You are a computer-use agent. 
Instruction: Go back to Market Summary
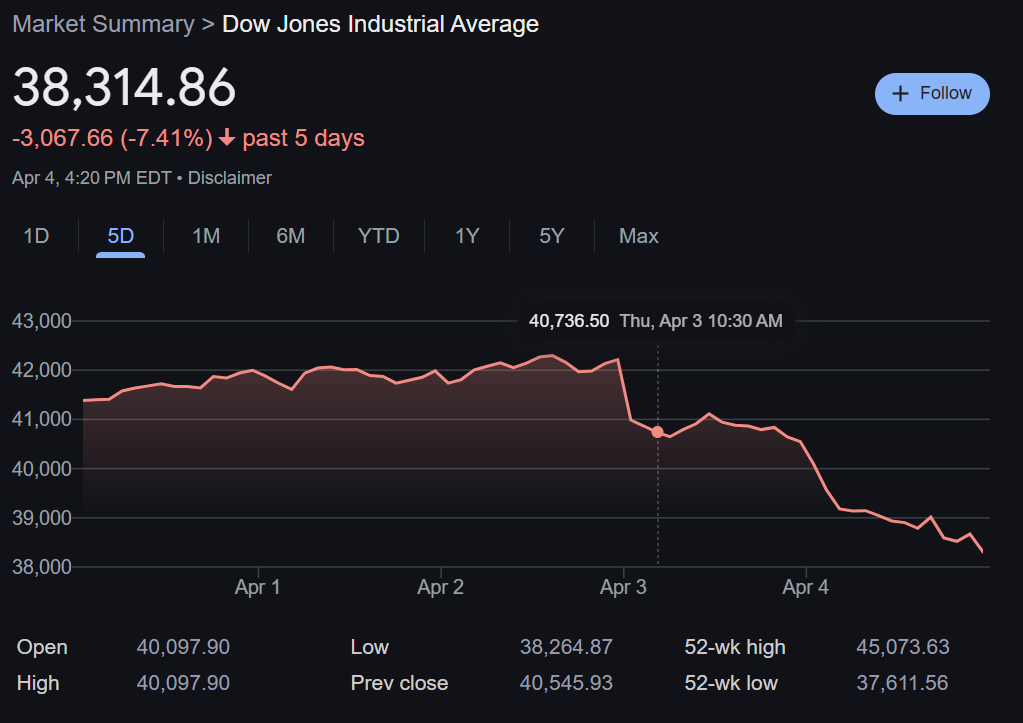point(103,23)
